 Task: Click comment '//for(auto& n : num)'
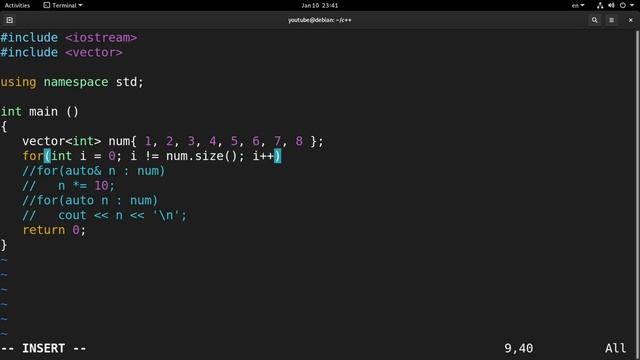coord(93,171)
